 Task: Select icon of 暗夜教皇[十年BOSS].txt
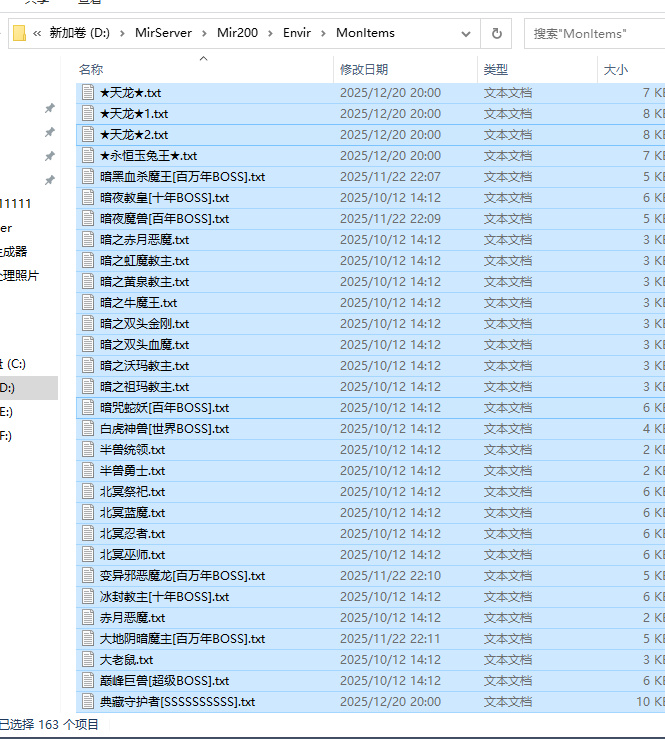coord(88,197)
